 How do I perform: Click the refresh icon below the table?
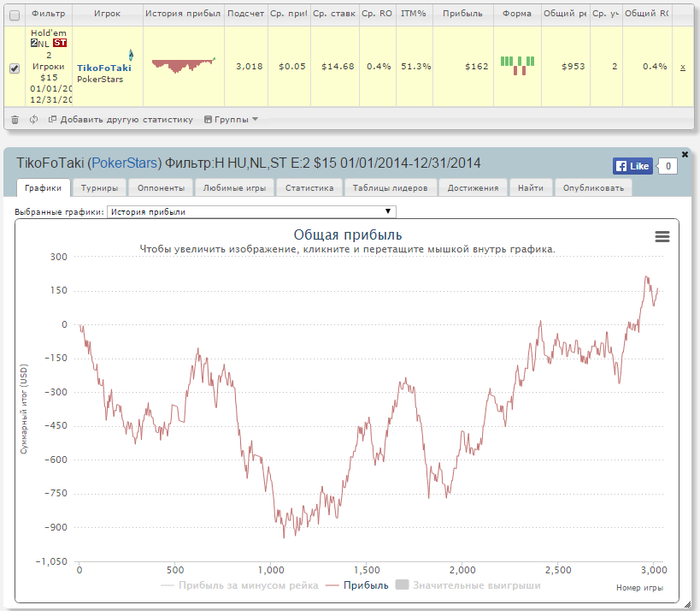click(x=33, y=120)
